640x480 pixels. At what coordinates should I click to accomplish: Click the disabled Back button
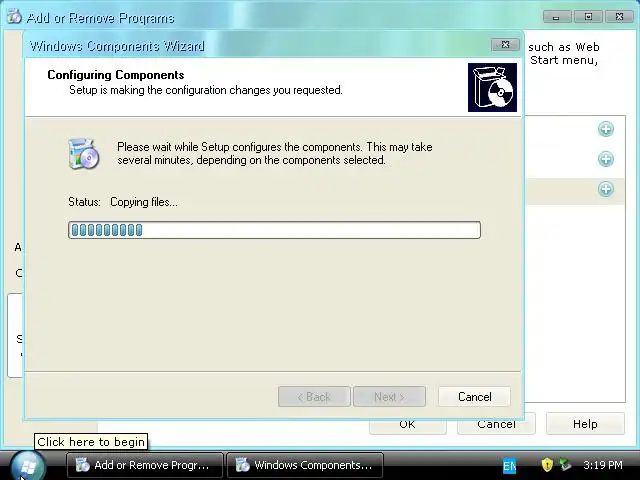[314, 396]
